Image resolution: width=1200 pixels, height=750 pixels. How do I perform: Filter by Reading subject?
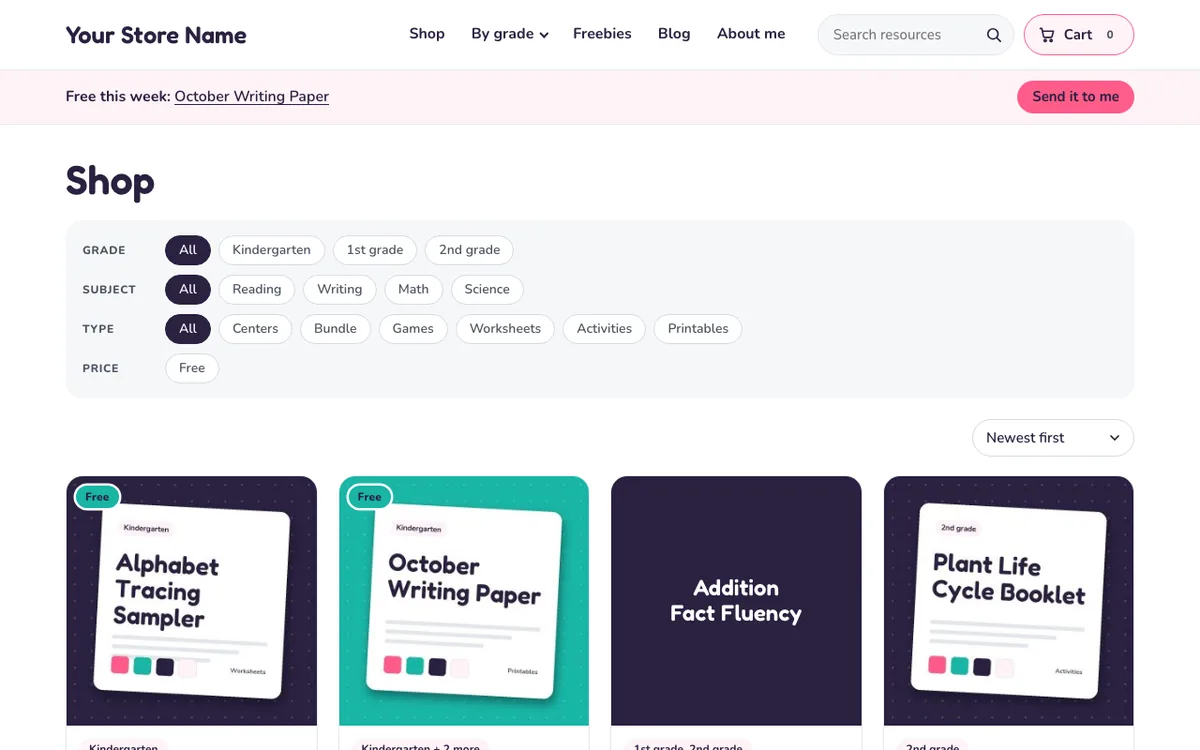pos(257,289)
